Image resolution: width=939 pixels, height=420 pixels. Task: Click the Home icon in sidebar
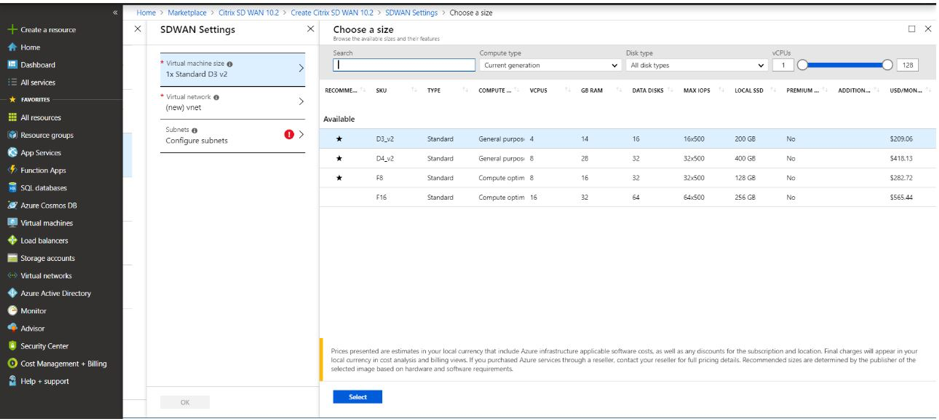click(x=12, y=47)
